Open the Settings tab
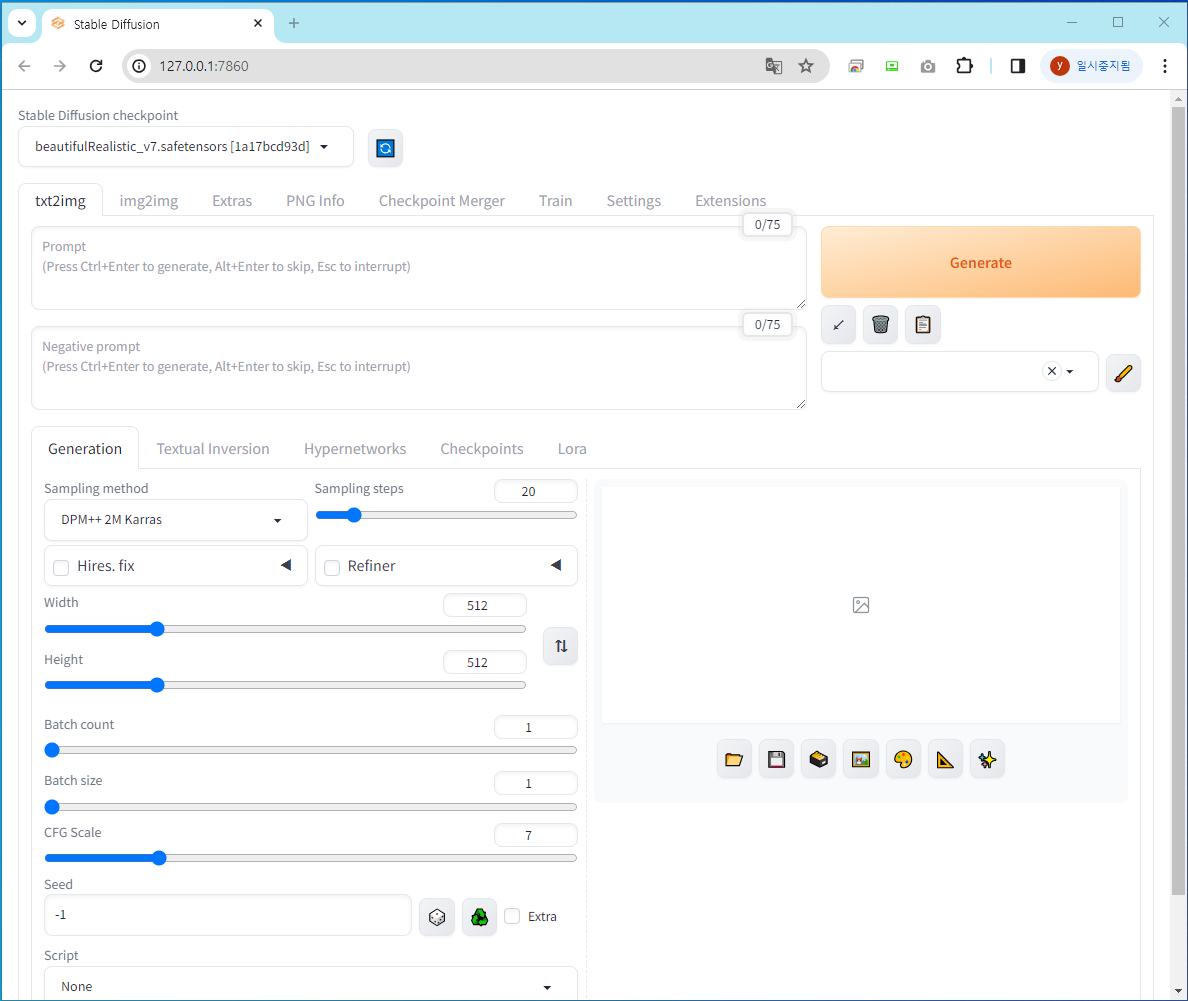Image resolution: width=1188 pixels, height=1001 pixels. coord(633,201)
